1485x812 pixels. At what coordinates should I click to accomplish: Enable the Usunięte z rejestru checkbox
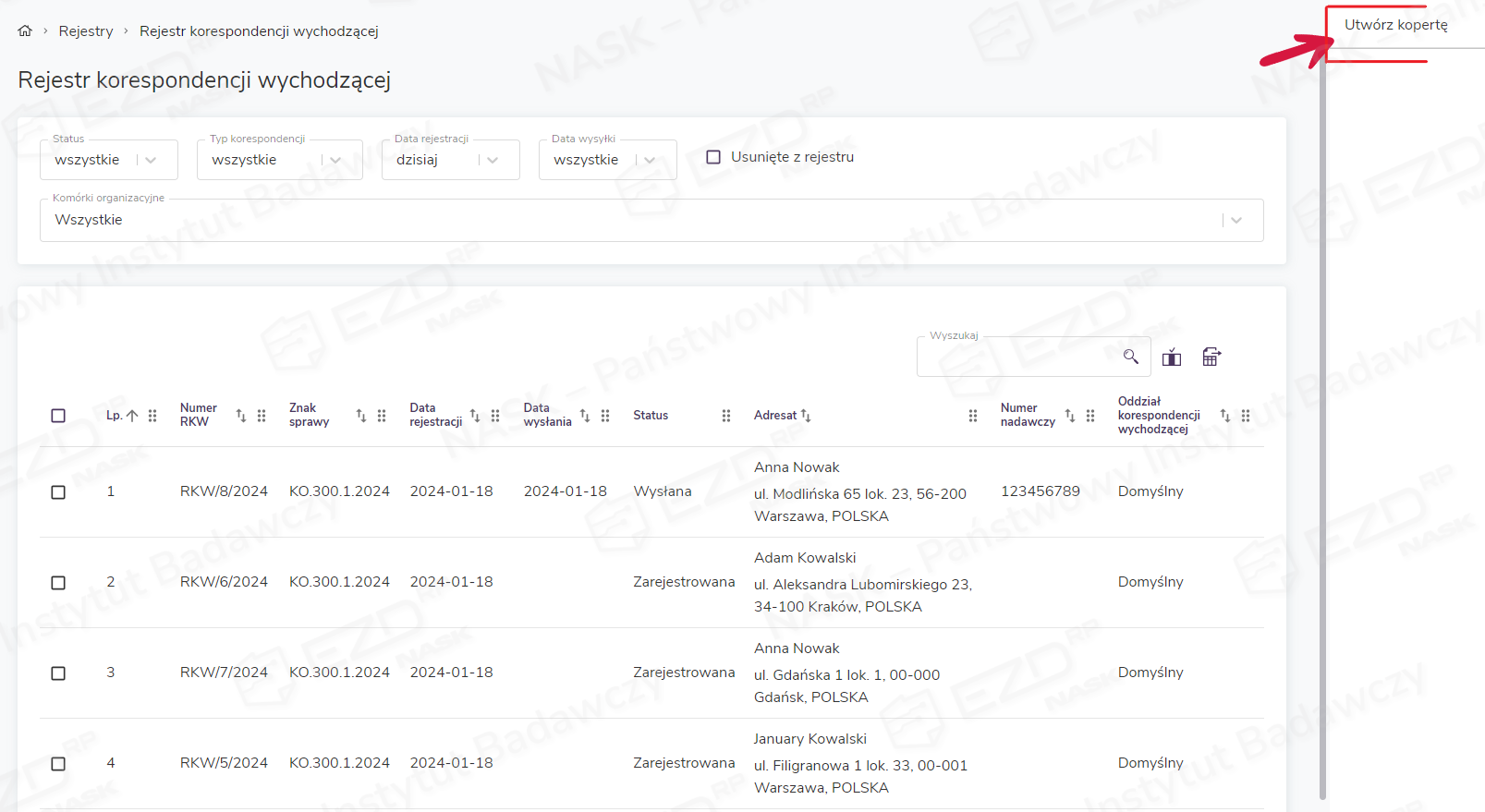[713, 157]
